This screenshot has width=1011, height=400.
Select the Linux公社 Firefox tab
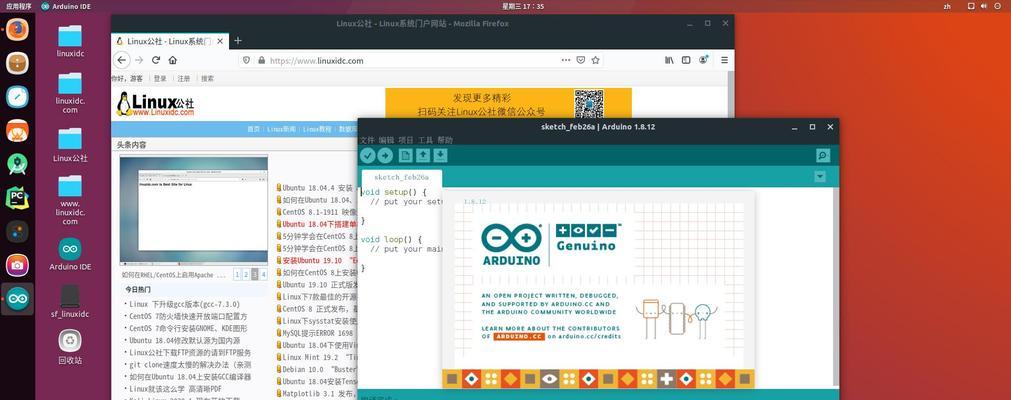click(x=170, y=41)
